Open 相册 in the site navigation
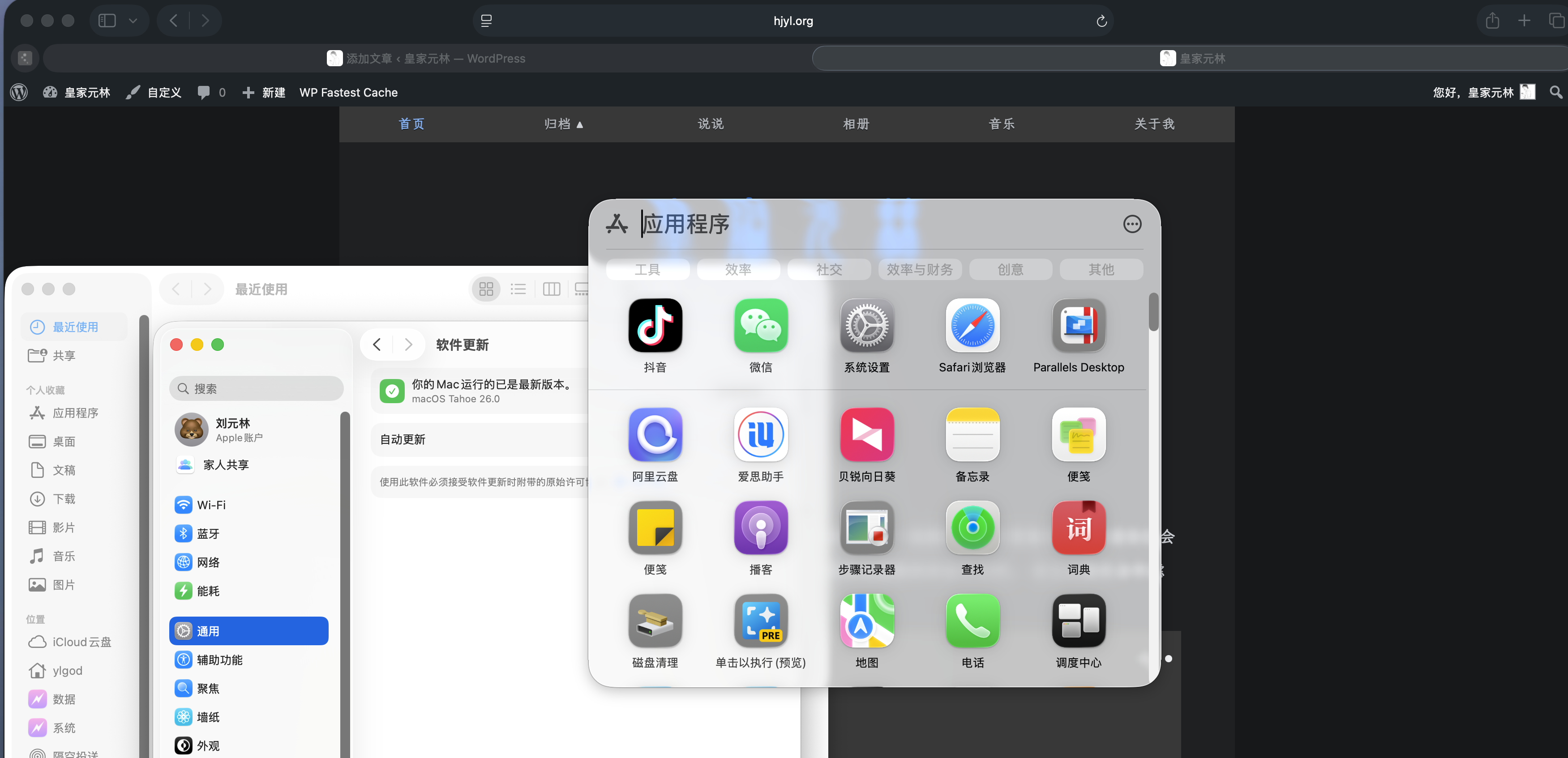The width and height of the screenshot is (1568, 758). (856, 124)
